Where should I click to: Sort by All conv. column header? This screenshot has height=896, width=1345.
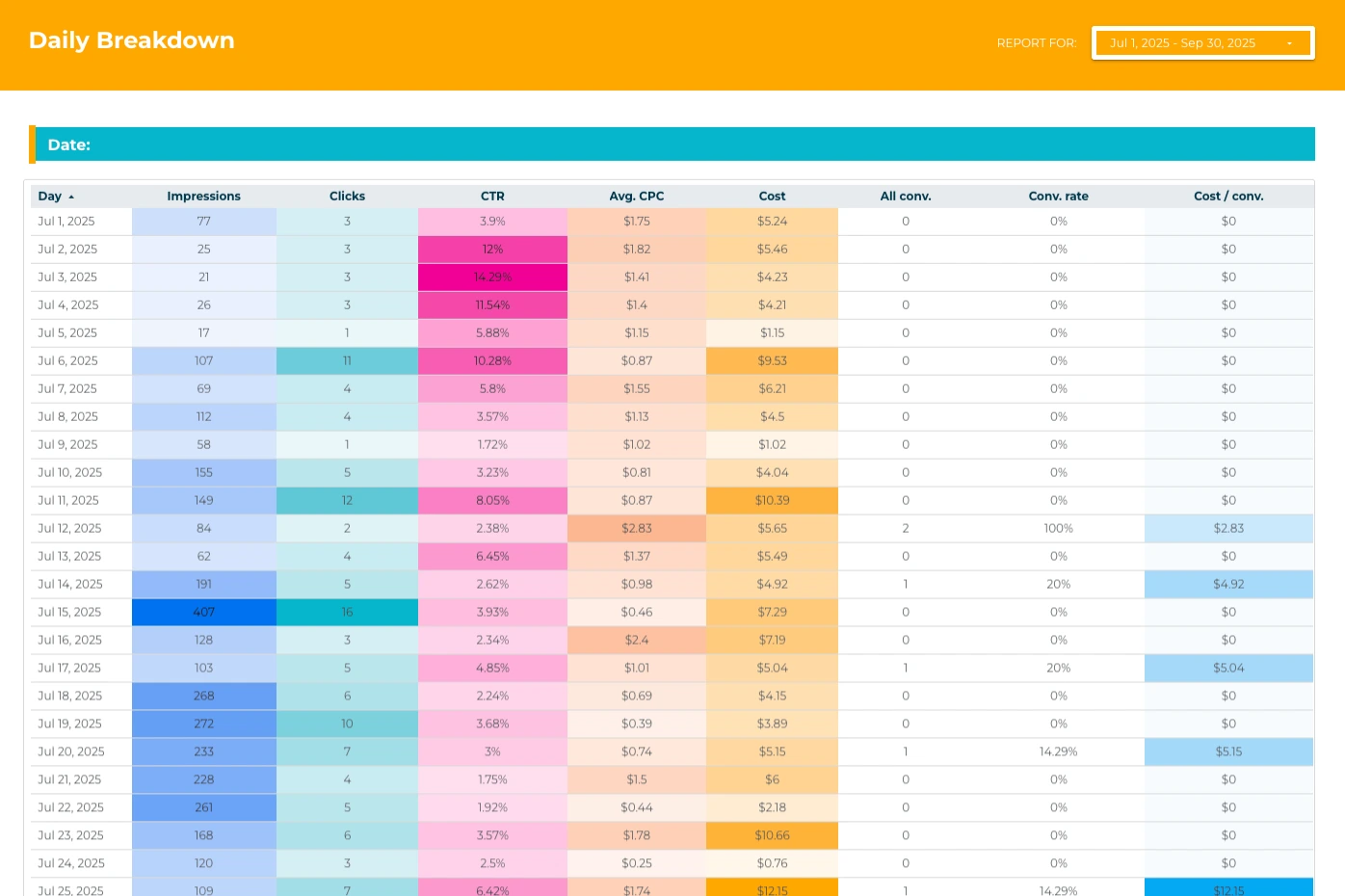905,197
